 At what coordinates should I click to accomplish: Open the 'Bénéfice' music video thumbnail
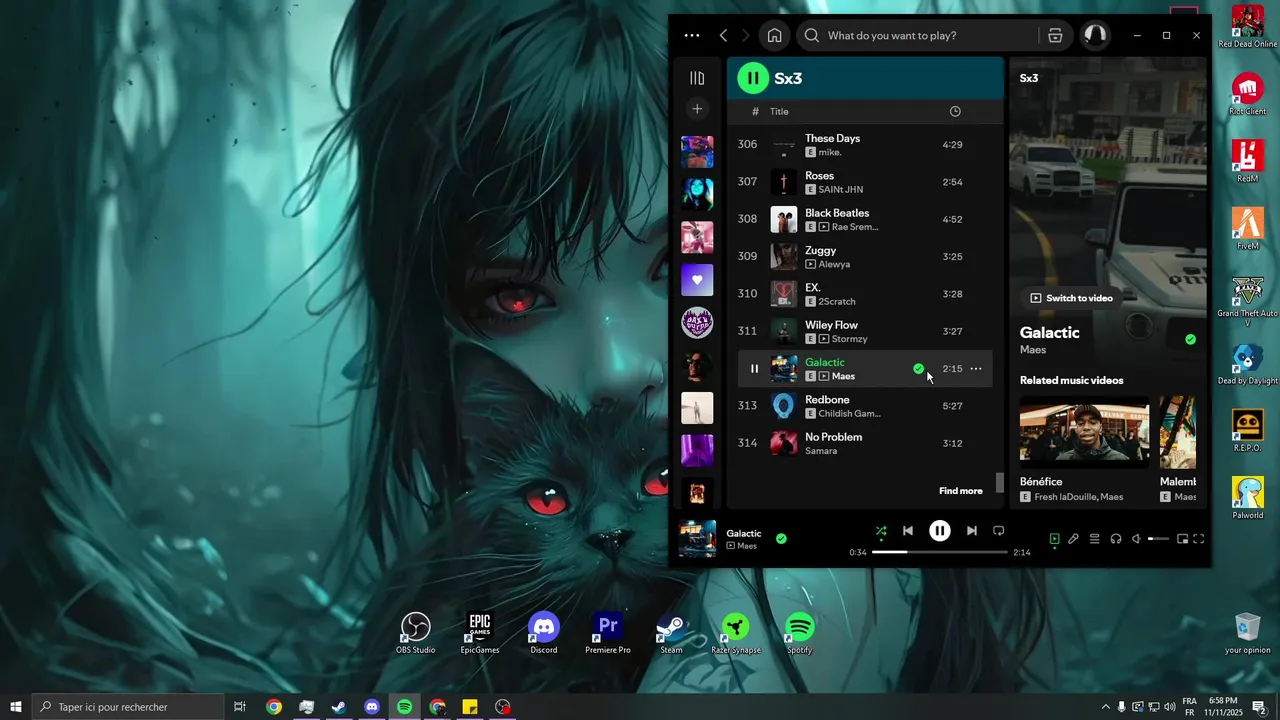pyautogui.click(x=1084, y=432)
